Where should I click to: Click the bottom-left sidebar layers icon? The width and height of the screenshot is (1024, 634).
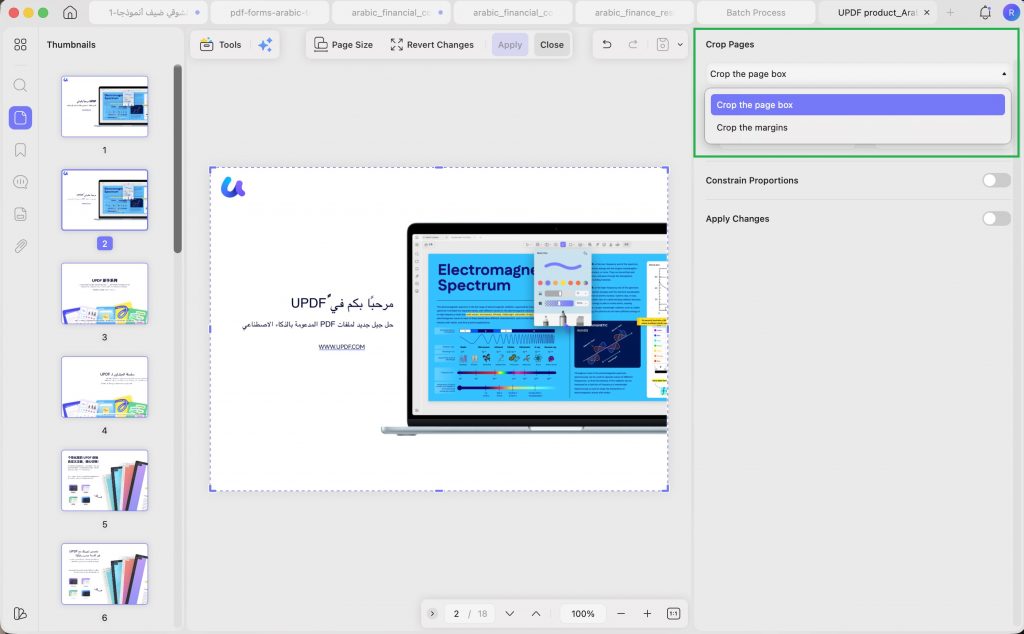pos(20,614)
